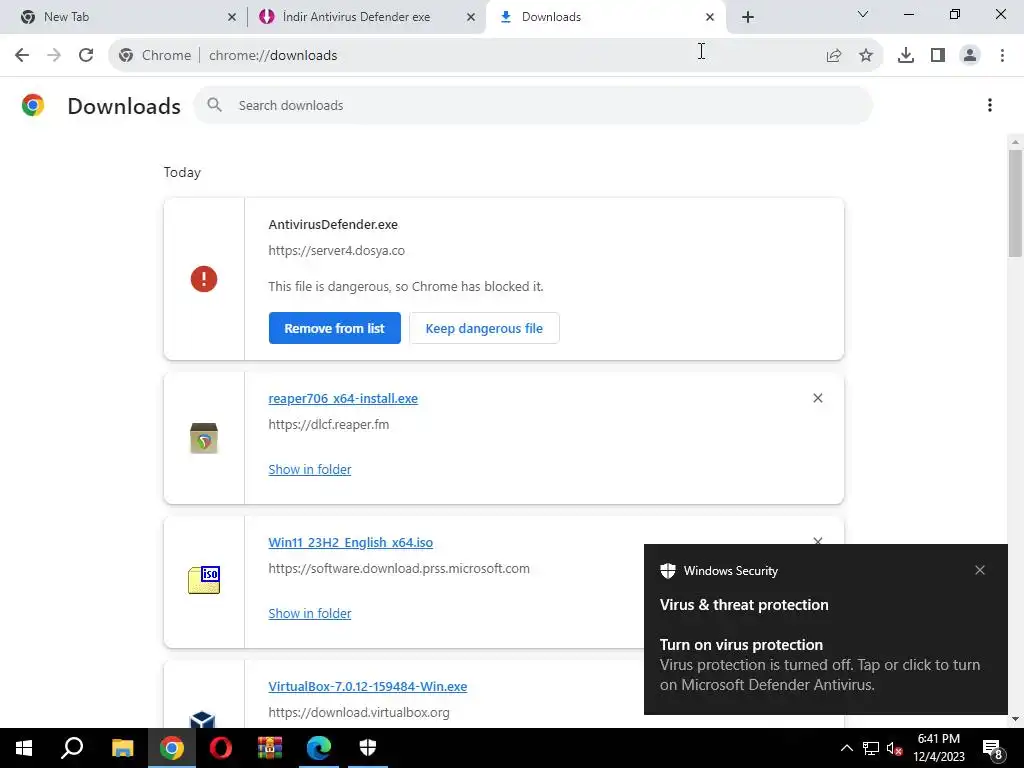The height and width of the screenshot is (768, 1024).
Task: Click the scrollbar down arrow
Action: pyautogui.click(x=1015, y=719)
